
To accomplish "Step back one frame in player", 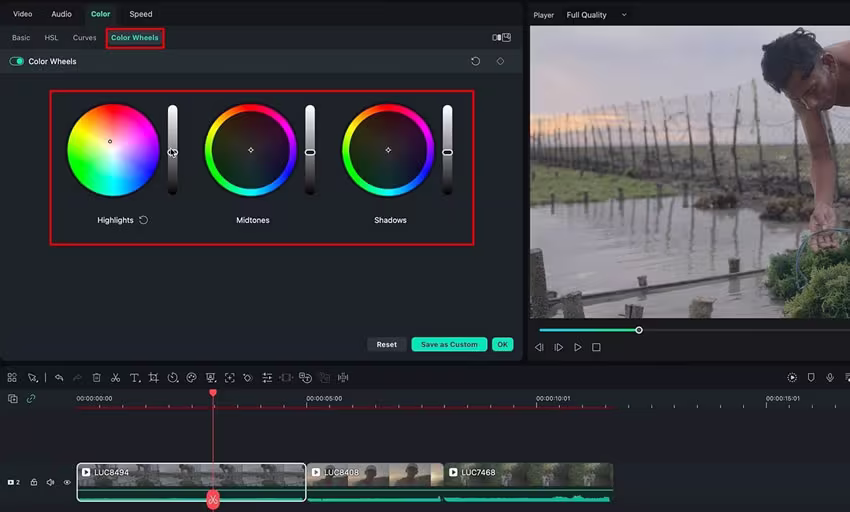I will (x=539, y=347).
